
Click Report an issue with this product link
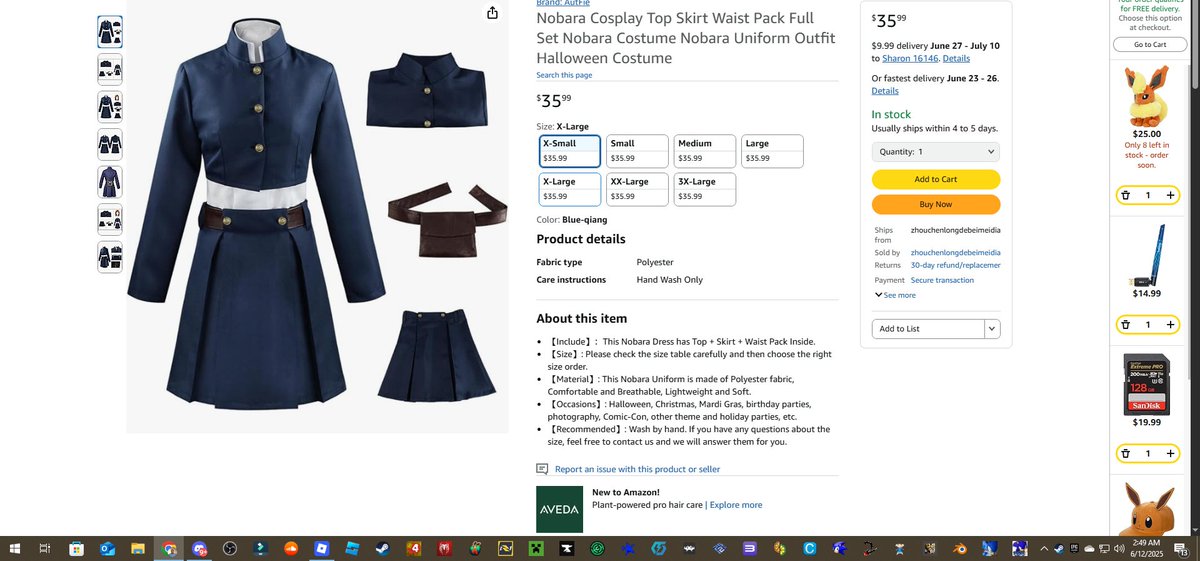pyautogui.click(x=637, y=469)
